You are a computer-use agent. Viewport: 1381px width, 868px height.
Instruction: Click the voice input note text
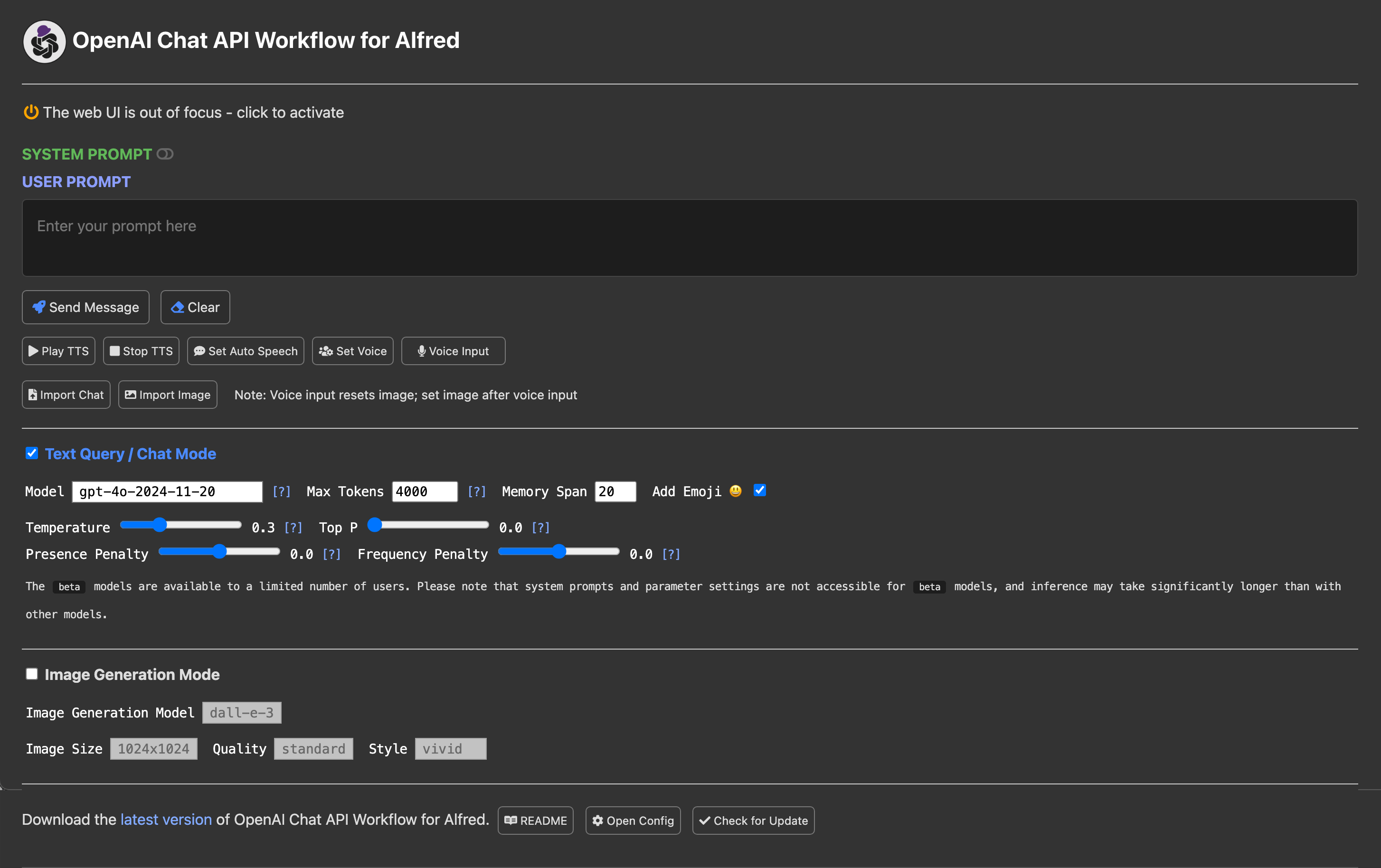pos(406,395)
